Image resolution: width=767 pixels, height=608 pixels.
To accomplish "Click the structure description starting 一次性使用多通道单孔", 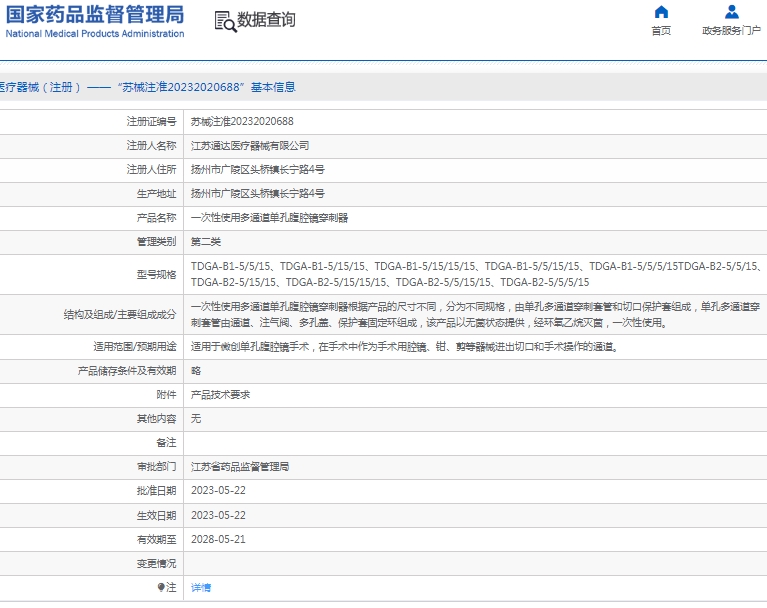I will (x=475, y=315).
